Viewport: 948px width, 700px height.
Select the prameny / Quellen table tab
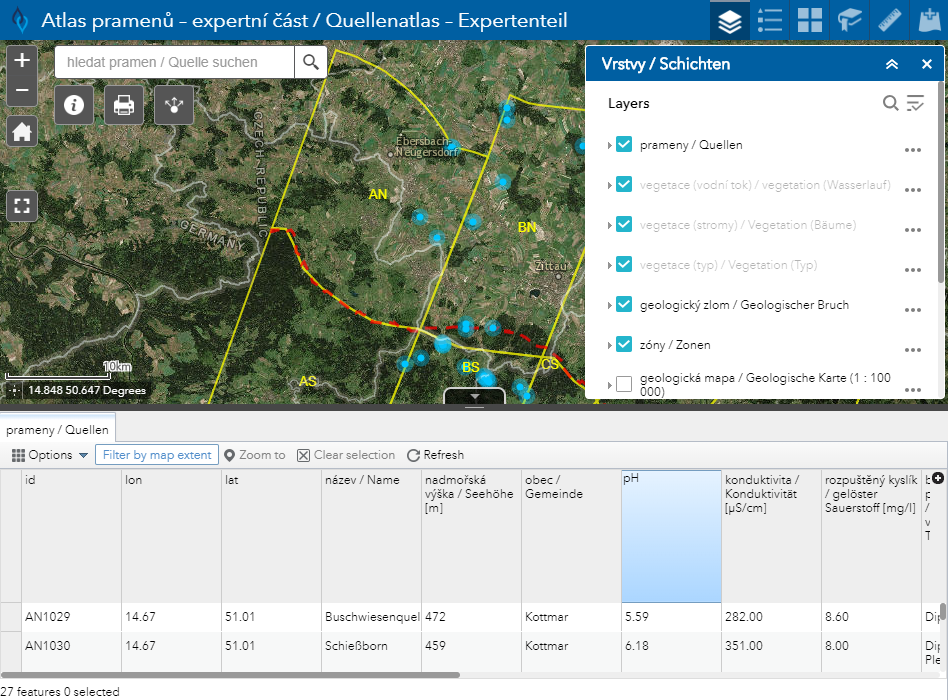58,430
